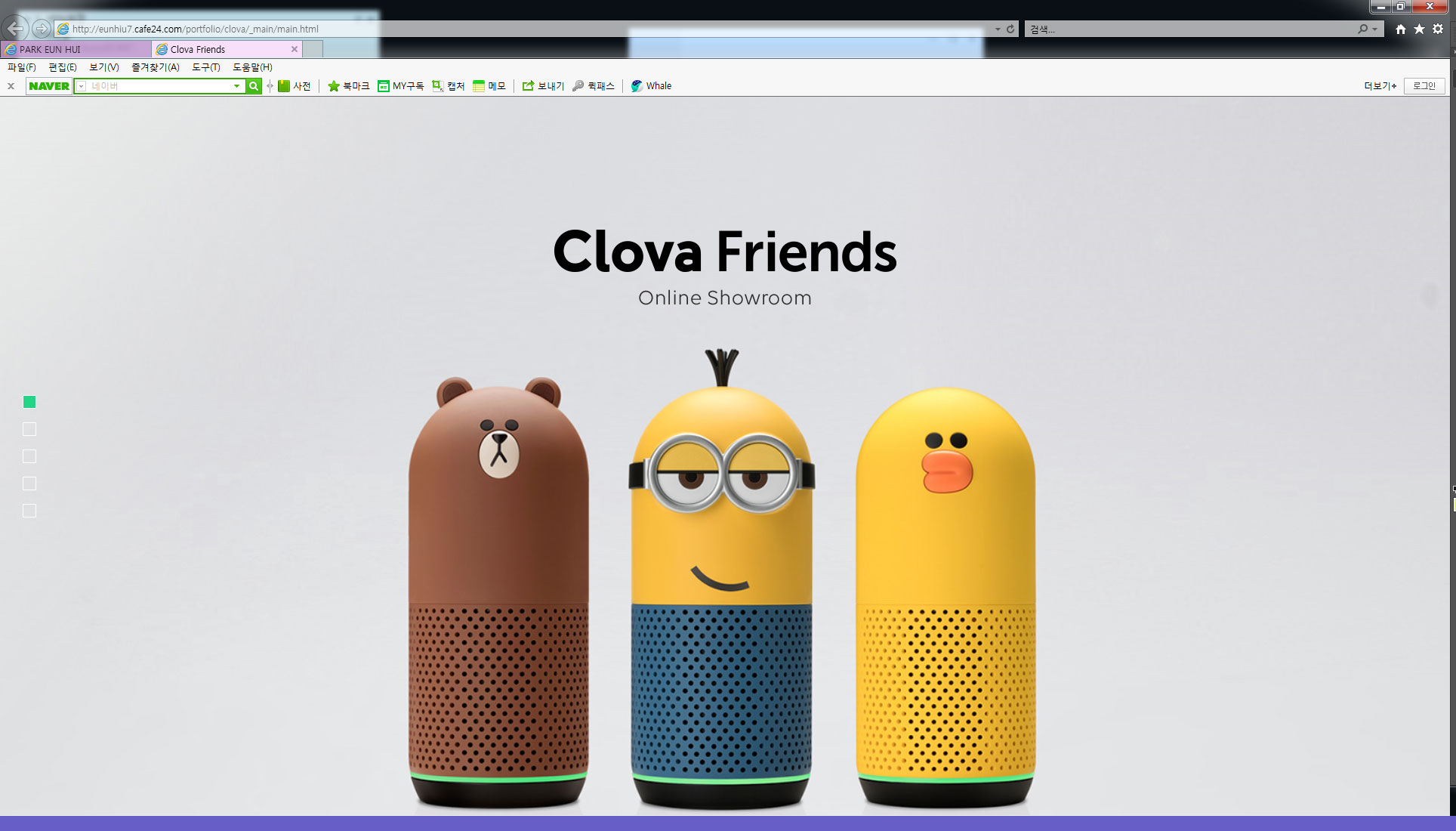Viewport: 1456px width, 831px height.
Task: Click the Clova Friends heading
Action: coord(725,252)
